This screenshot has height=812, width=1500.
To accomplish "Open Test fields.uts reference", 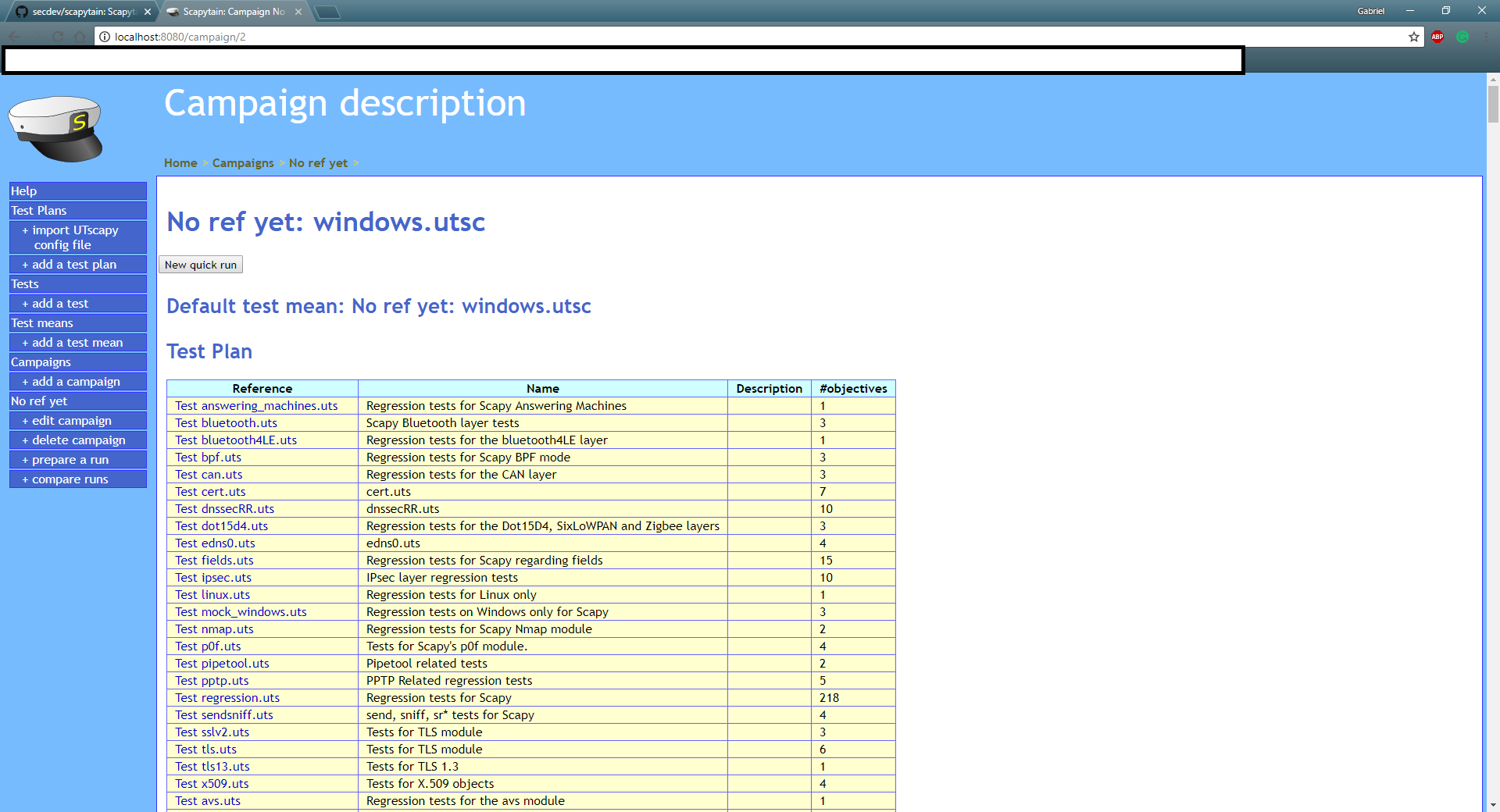I will (214, 561).
